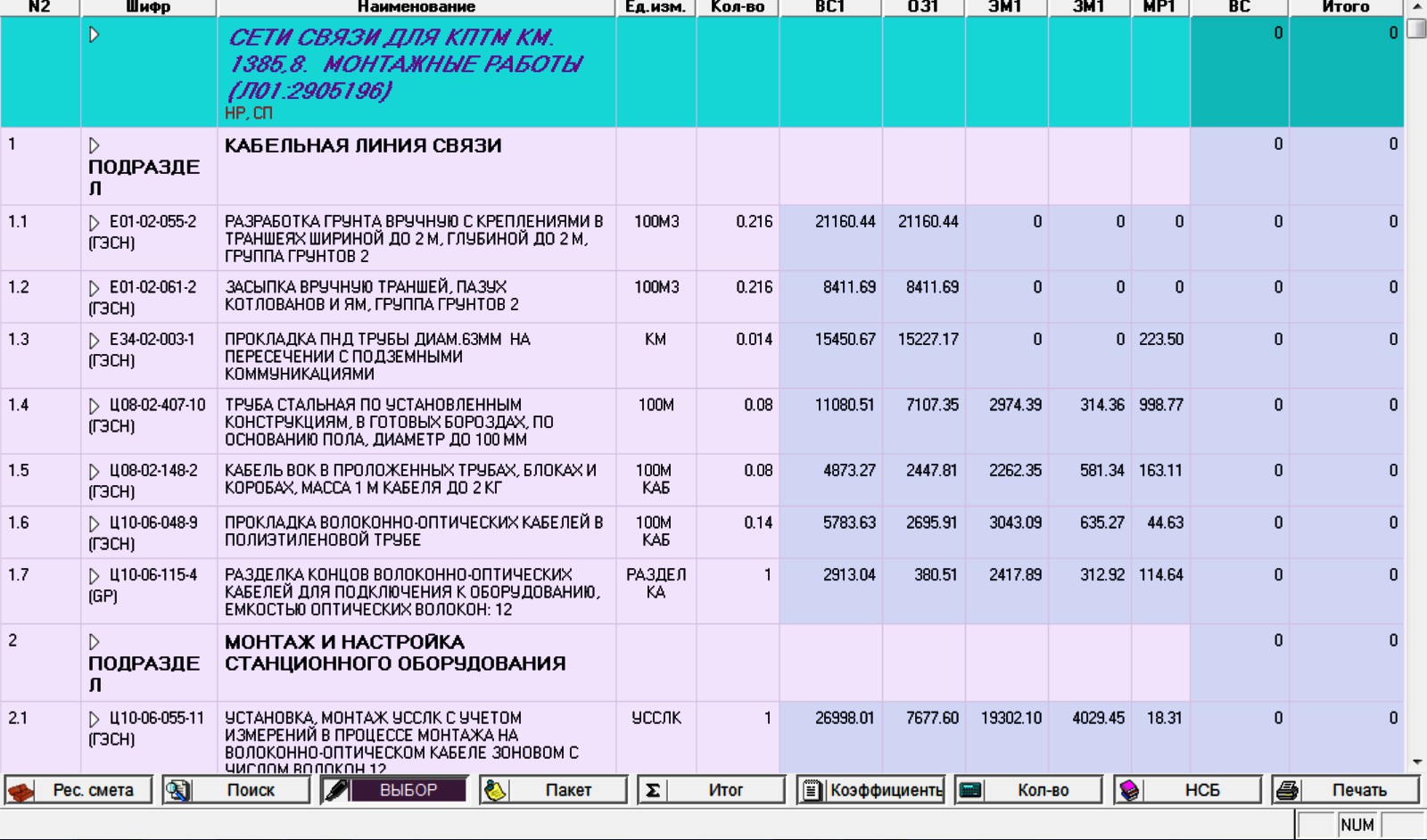Viewport: 1427px width, 840px height.
Task: Click the vertical scrollbar thumb
Action: click(x=1416, y=28)
